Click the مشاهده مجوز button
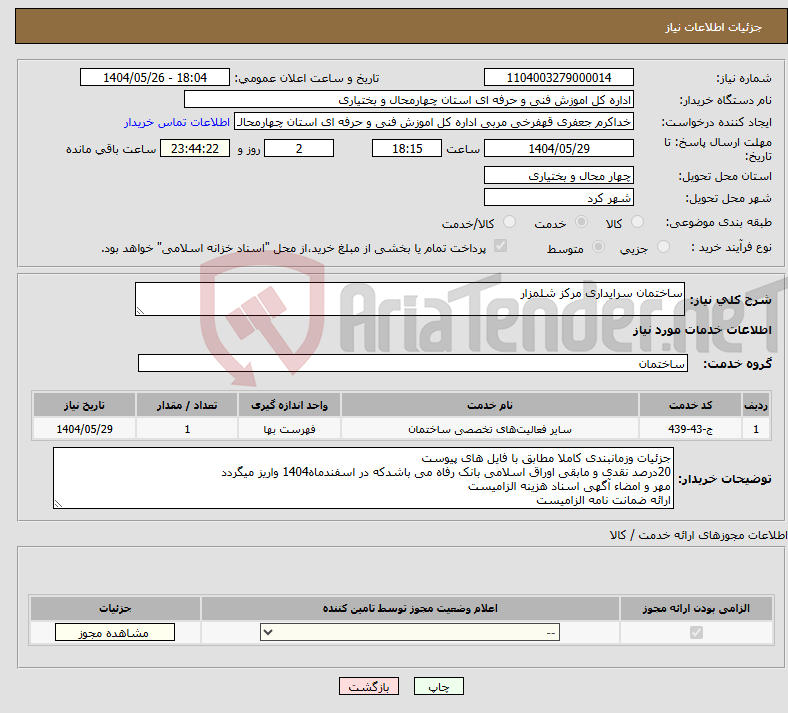This screenshot has width=788, height=713. coord(115,632)
